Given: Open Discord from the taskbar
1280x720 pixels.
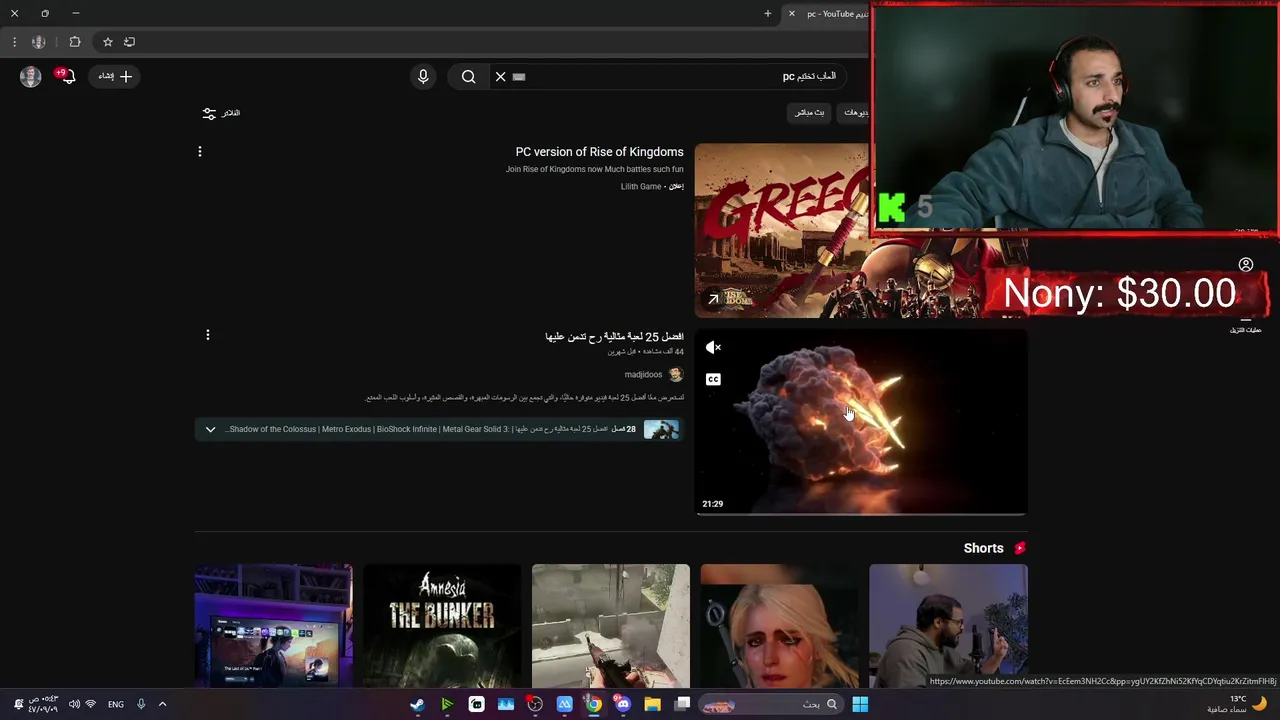Looking at the screenshot, I should (623, 704).
